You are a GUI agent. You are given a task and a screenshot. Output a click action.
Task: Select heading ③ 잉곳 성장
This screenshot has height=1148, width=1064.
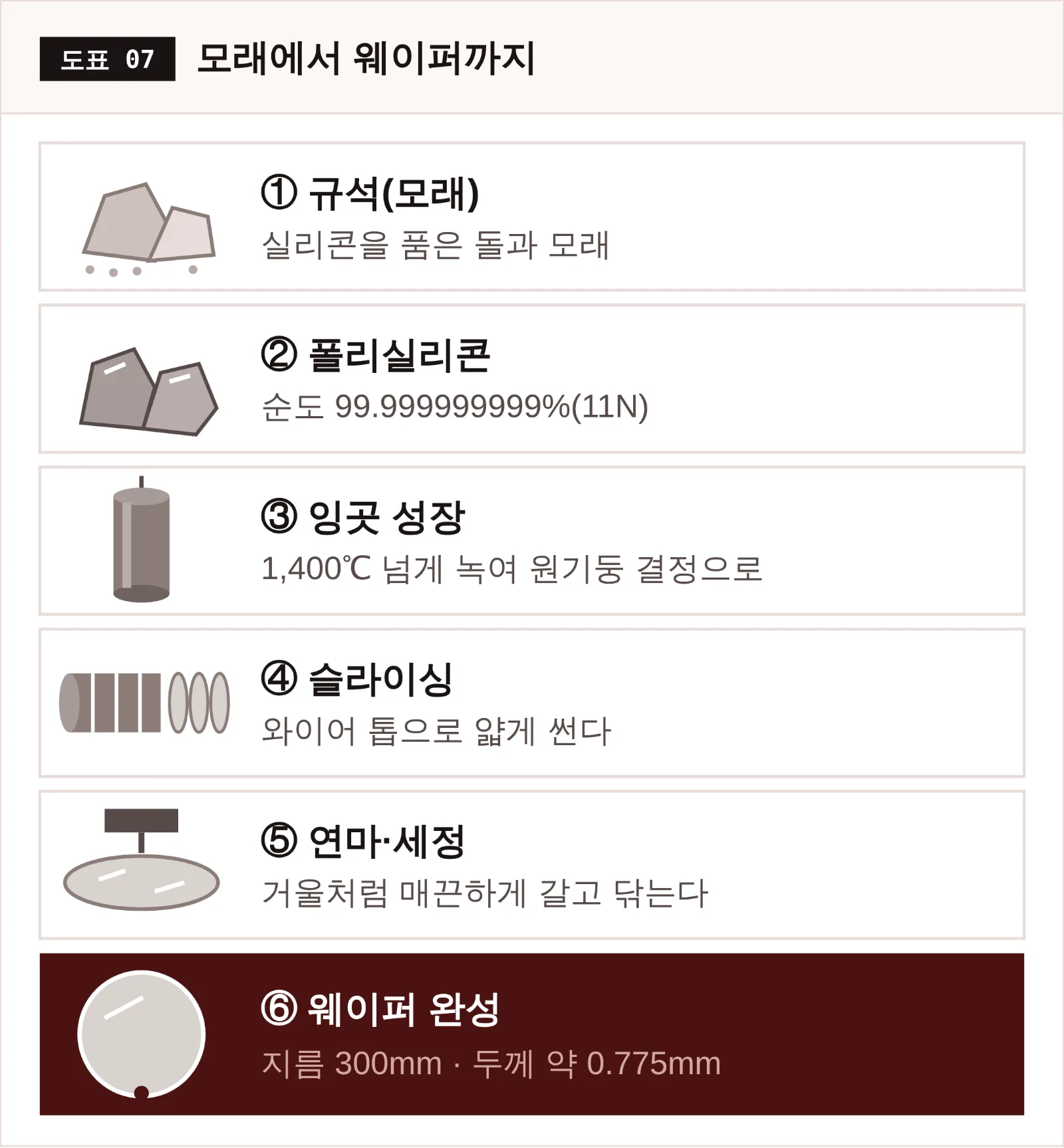click(363, 517)
